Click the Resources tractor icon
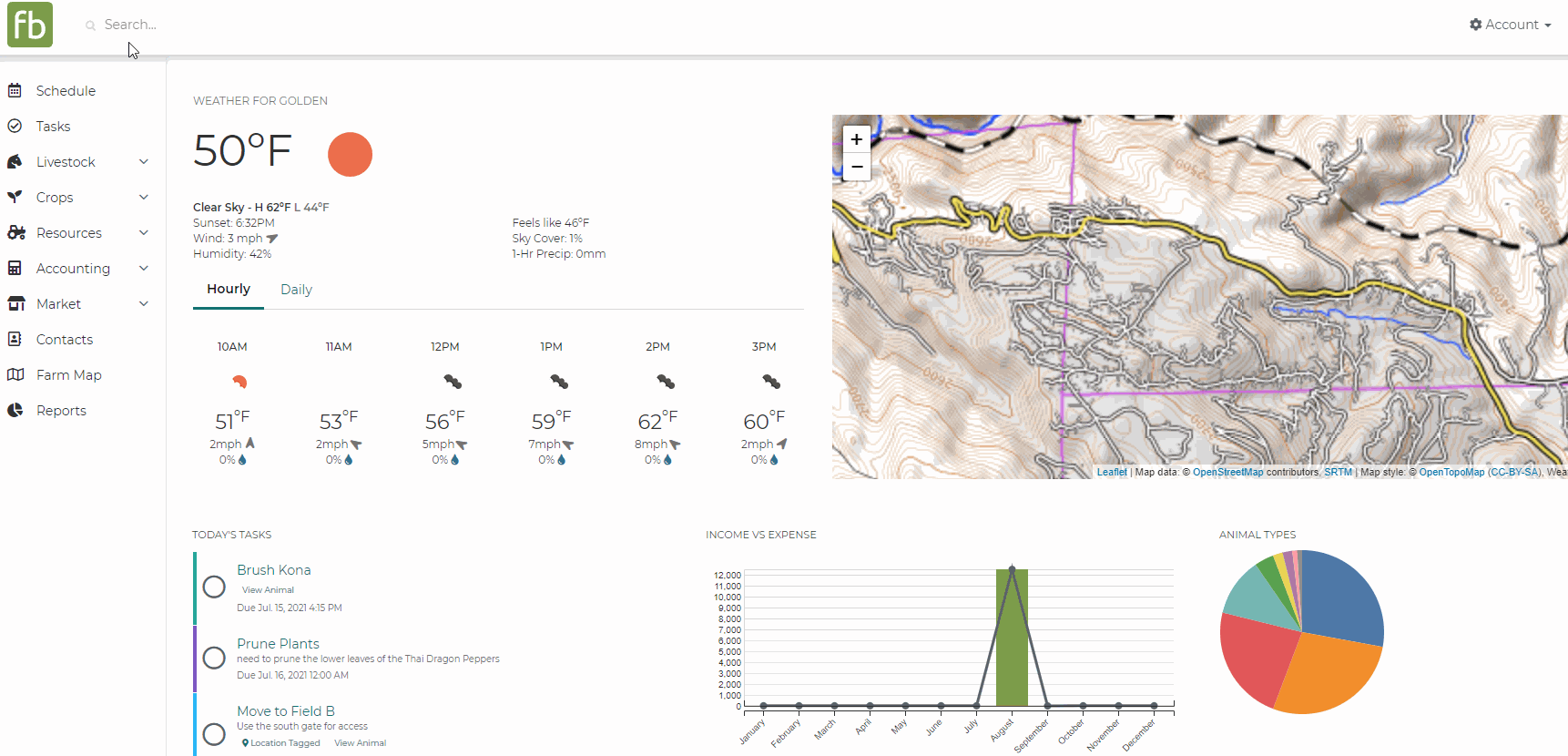Image resolution: width=1568 pixels, height=756 pixels. [x=15, y=232]
